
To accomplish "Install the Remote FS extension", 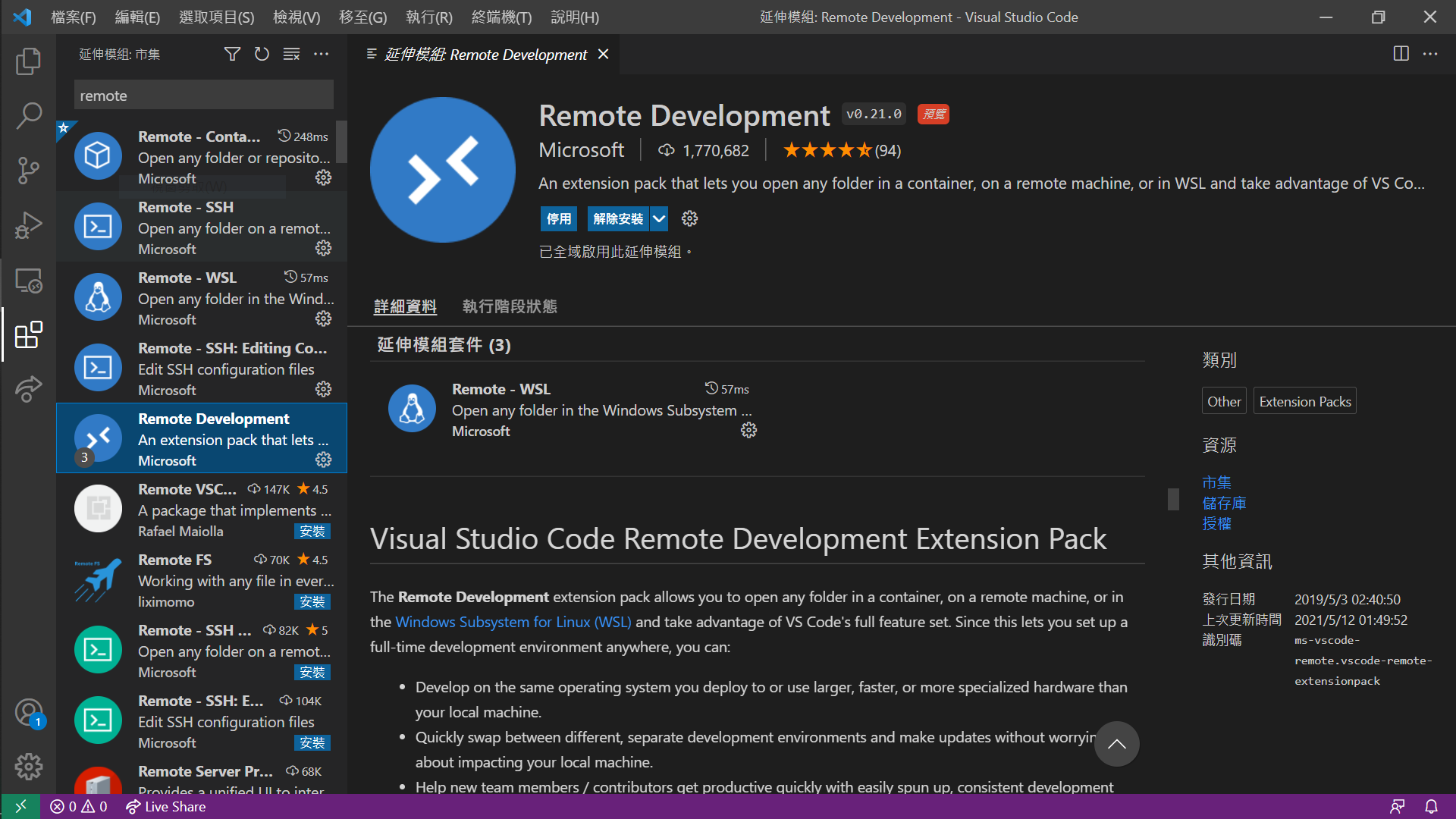I will click(312, 602).
